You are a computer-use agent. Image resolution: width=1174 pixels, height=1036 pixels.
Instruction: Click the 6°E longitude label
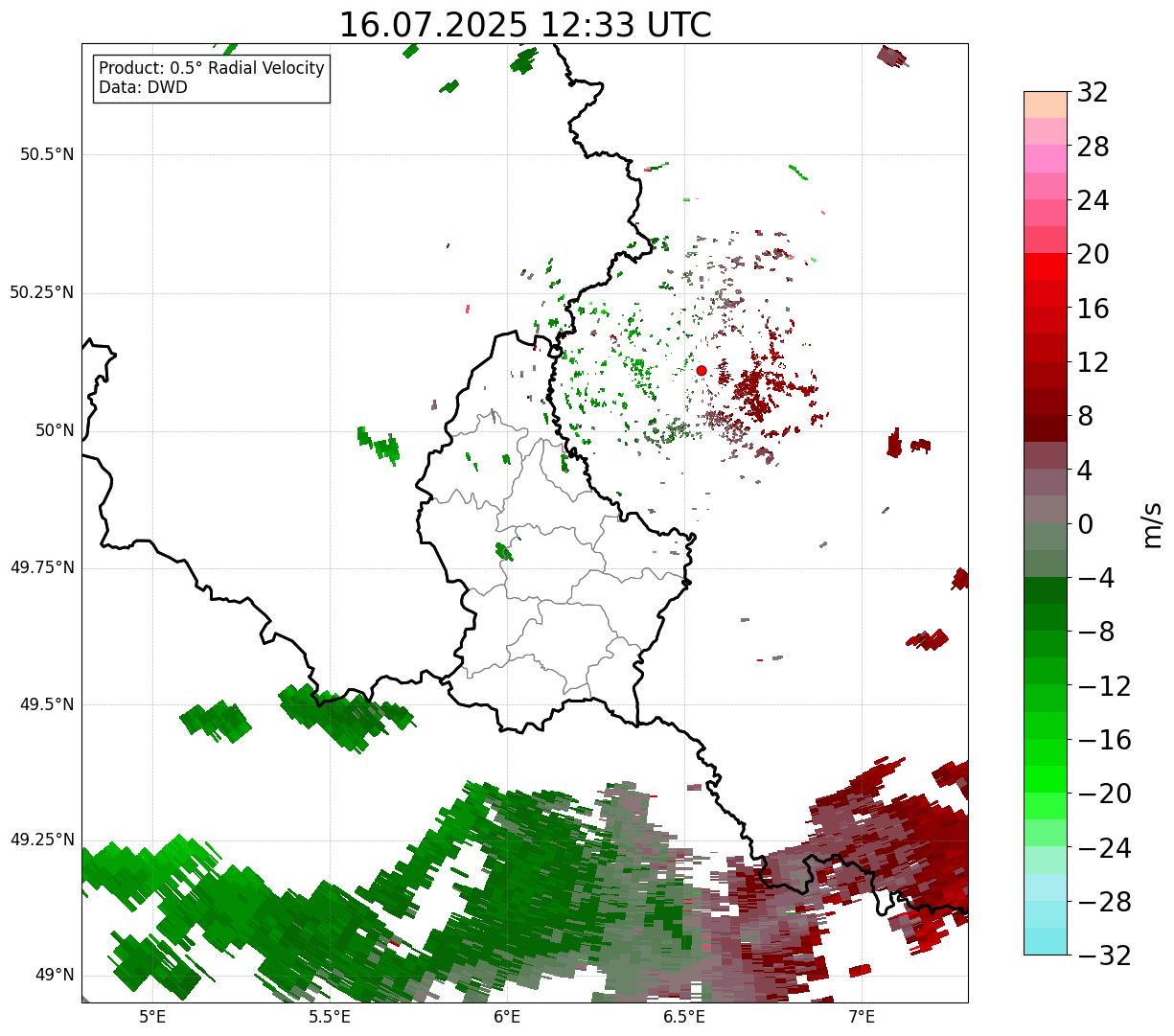click(x=507, y=1017)
